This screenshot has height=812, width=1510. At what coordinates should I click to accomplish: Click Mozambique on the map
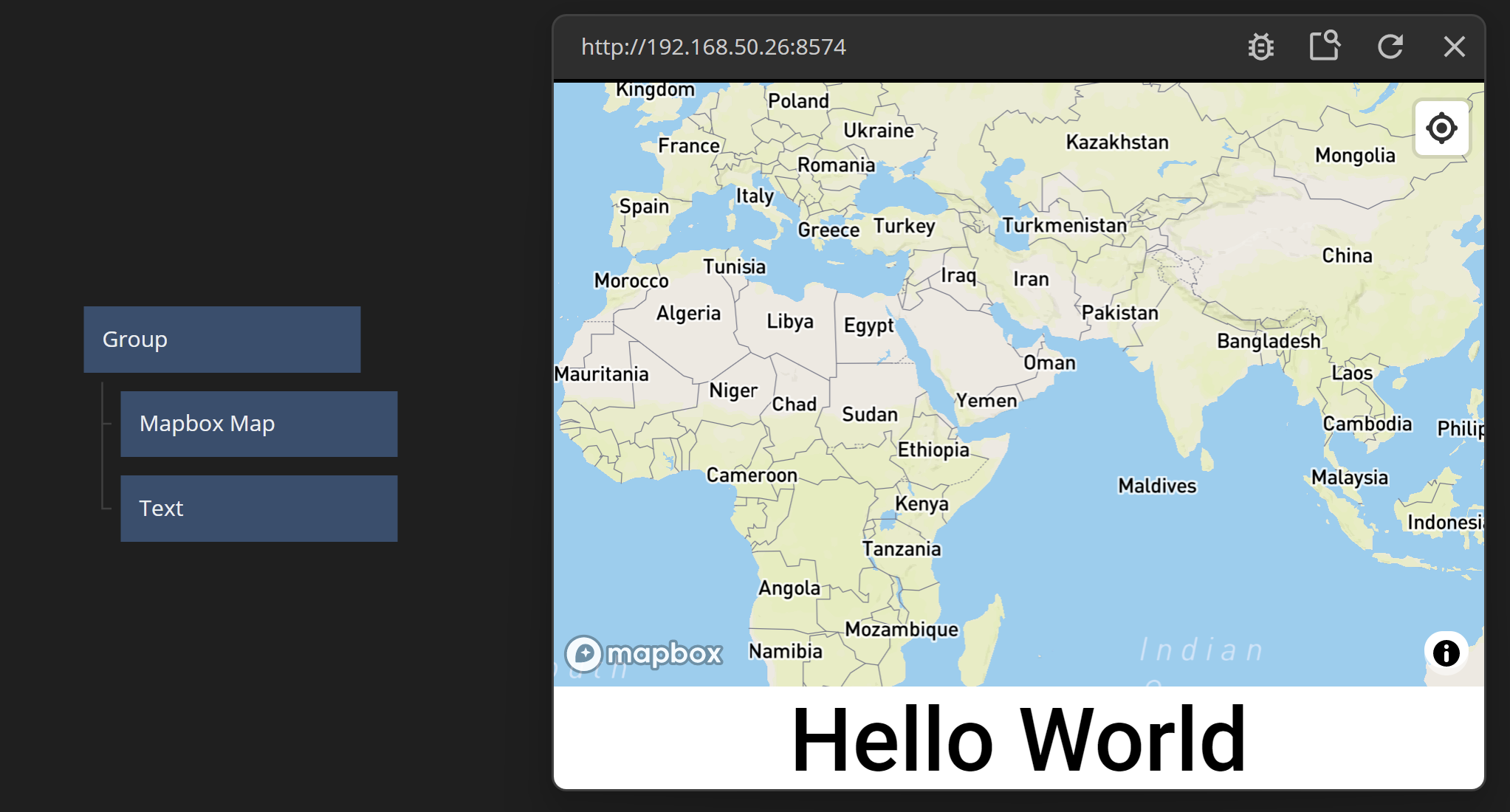point(901,630)
